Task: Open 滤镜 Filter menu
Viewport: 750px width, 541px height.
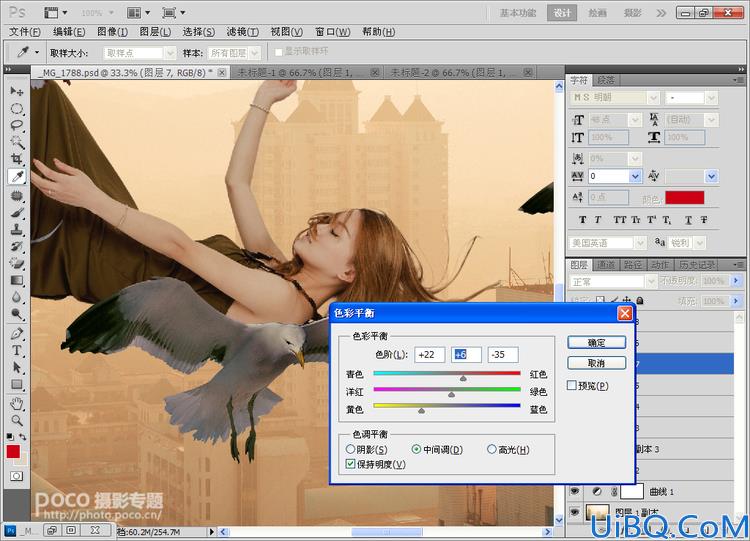Action: tap(243, 32)
